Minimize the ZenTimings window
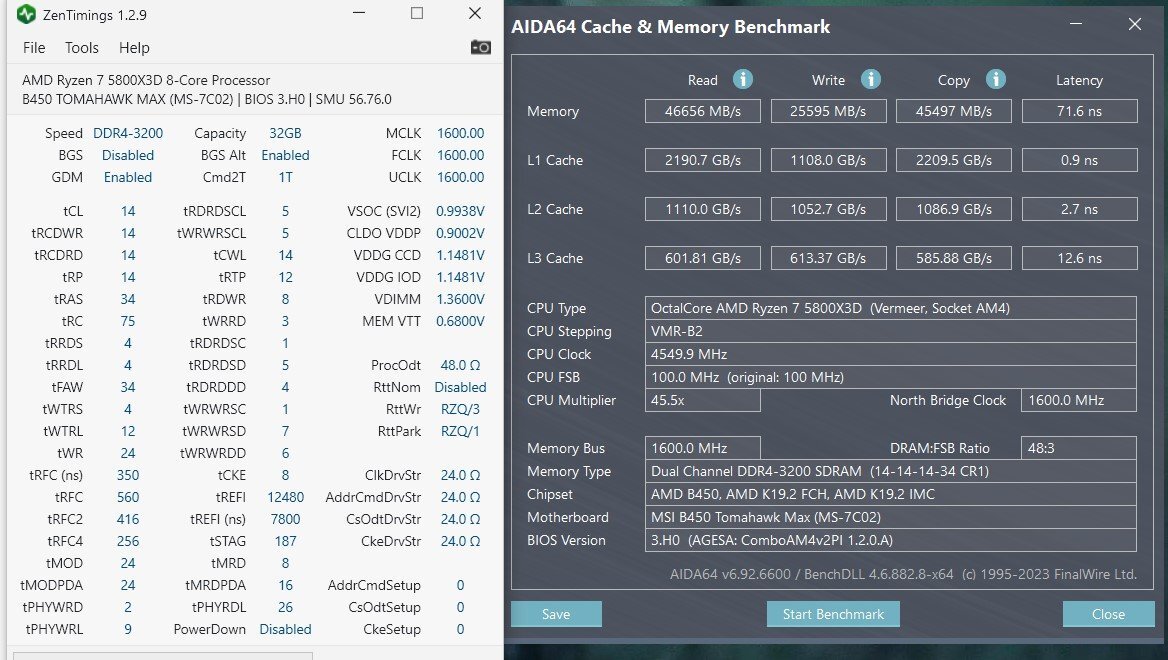 [x=359, y=13]
